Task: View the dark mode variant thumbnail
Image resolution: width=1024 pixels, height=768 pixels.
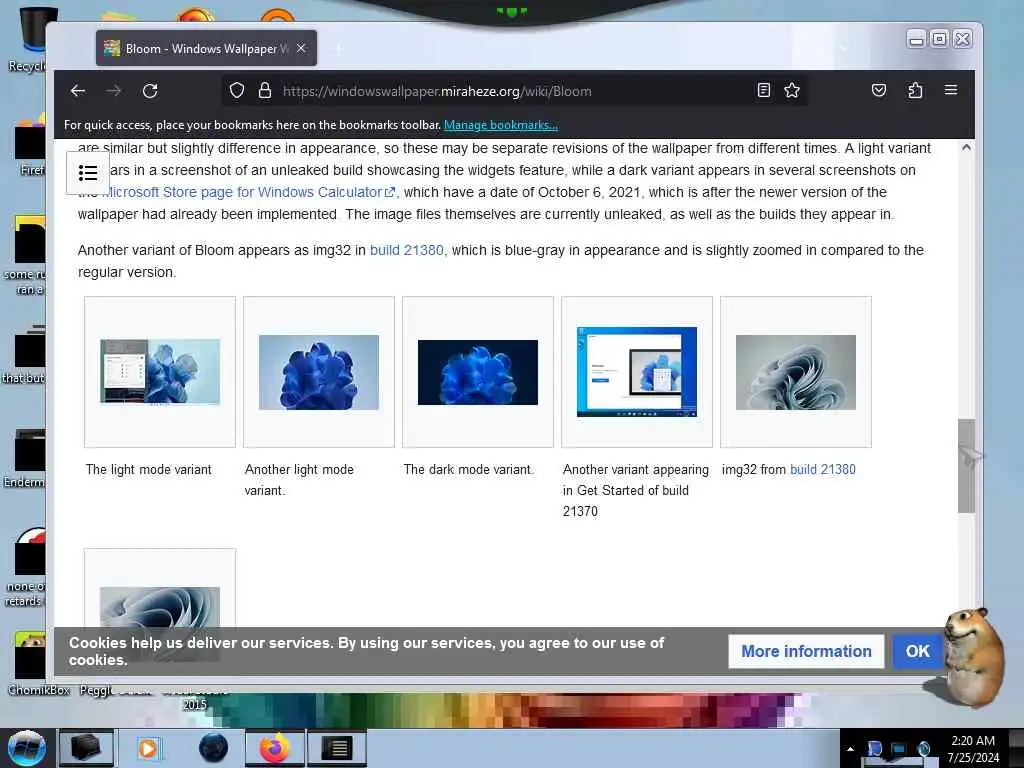Action: pyautogui.click(x=478, y=372)
